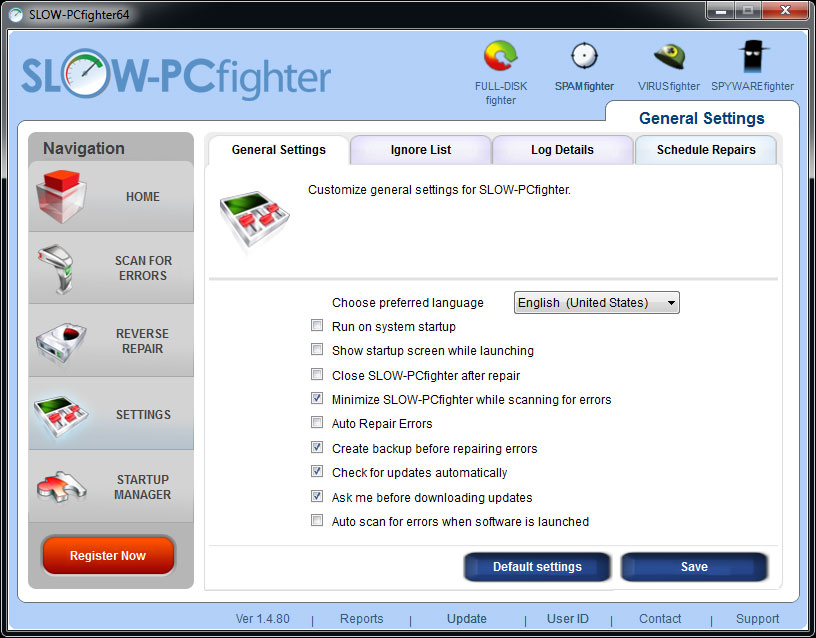Open the FULL-DISK fighter icon

[501, 56]
